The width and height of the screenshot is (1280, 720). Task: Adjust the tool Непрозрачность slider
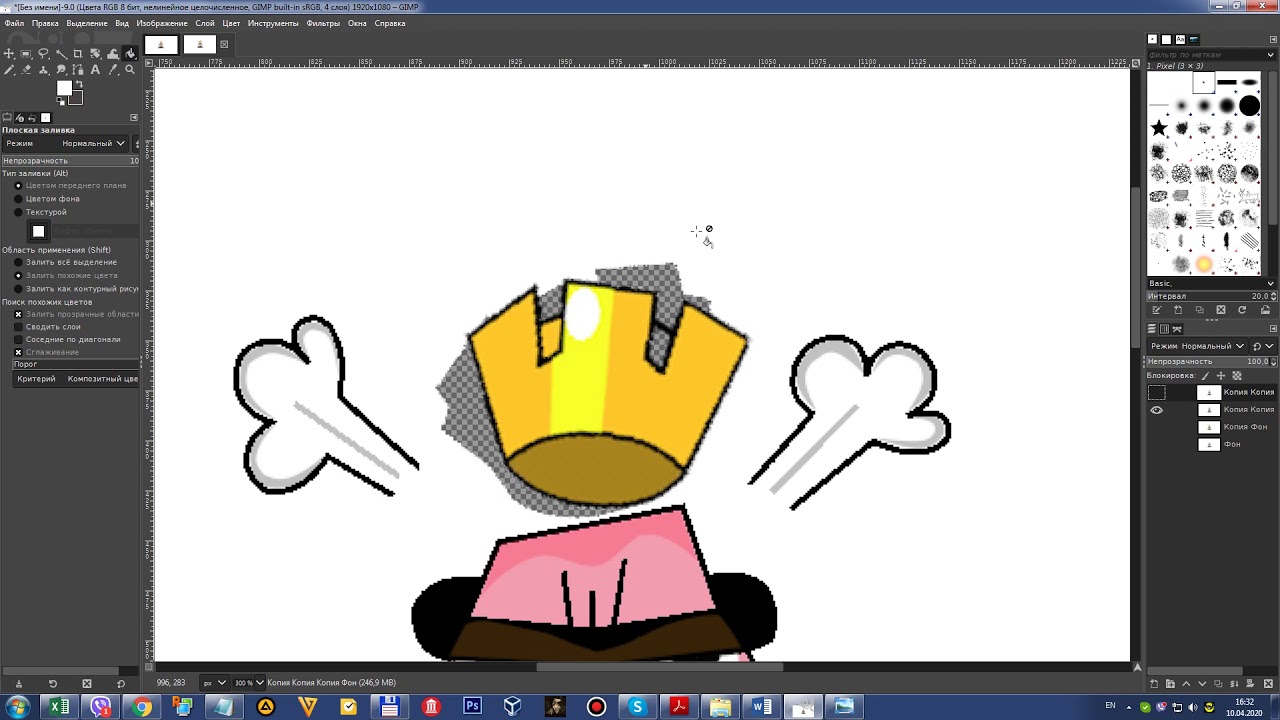(70, 161)
